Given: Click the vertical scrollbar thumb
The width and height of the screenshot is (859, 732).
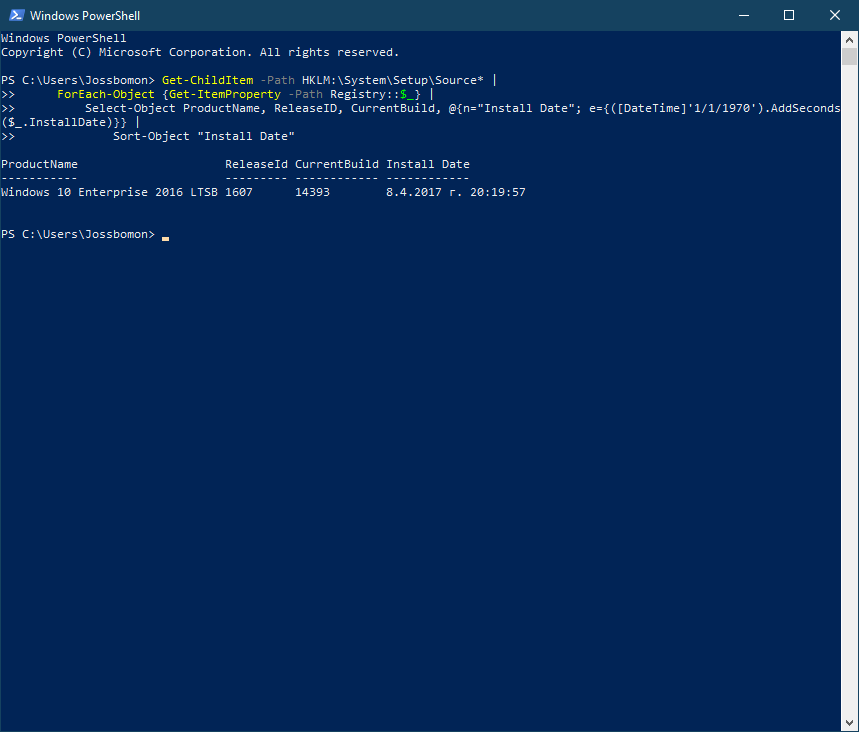Looking at the screenshot, I should [x=849, y=56].
